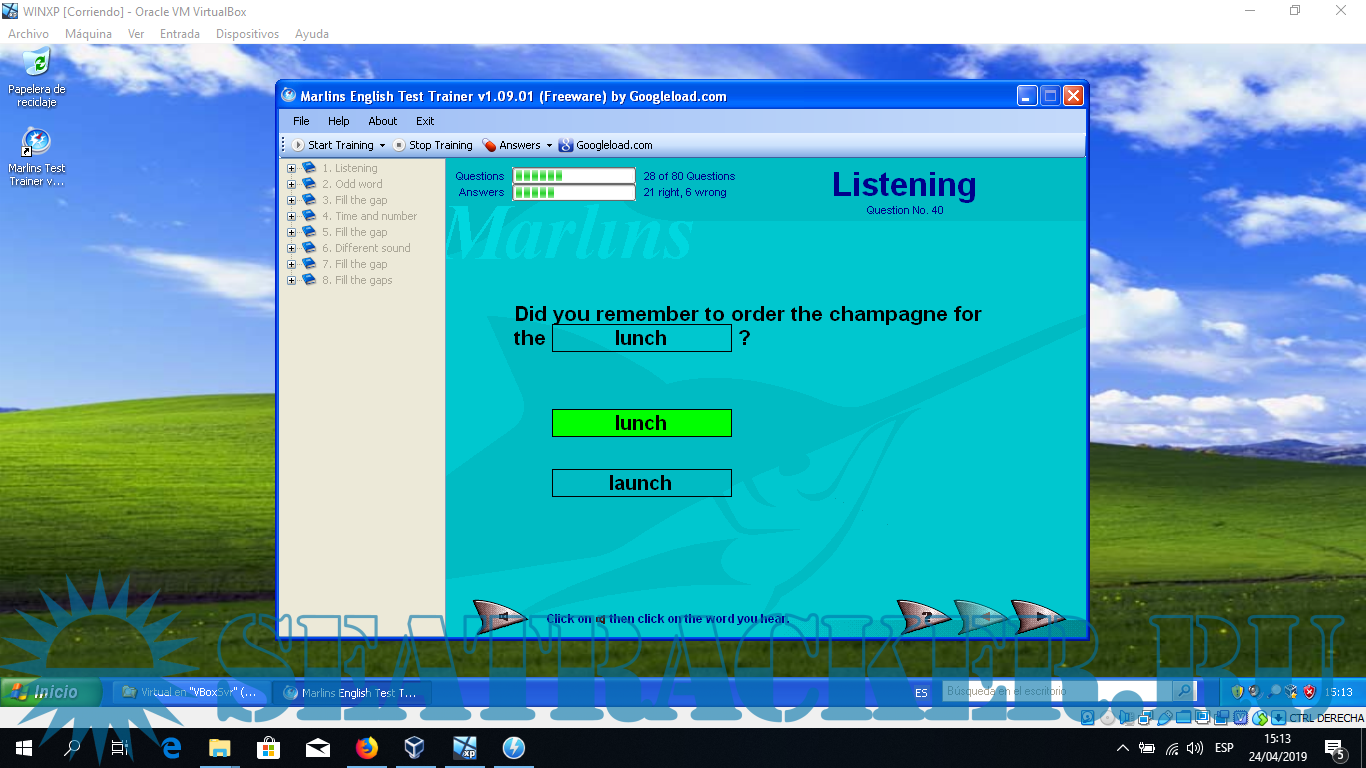The image size is (1366, 768).
Task: Go to next question arrow
Action: click(x=1038, y=617)
